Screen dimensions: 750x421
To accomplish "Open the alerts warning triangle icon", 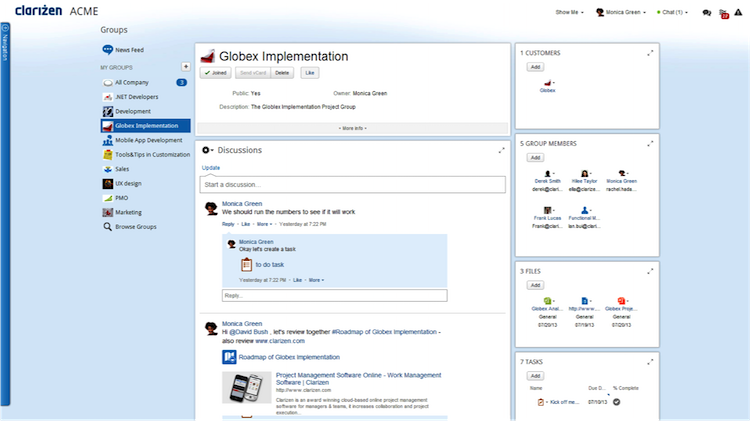I will pyautogui.click(x=739, y=13).
